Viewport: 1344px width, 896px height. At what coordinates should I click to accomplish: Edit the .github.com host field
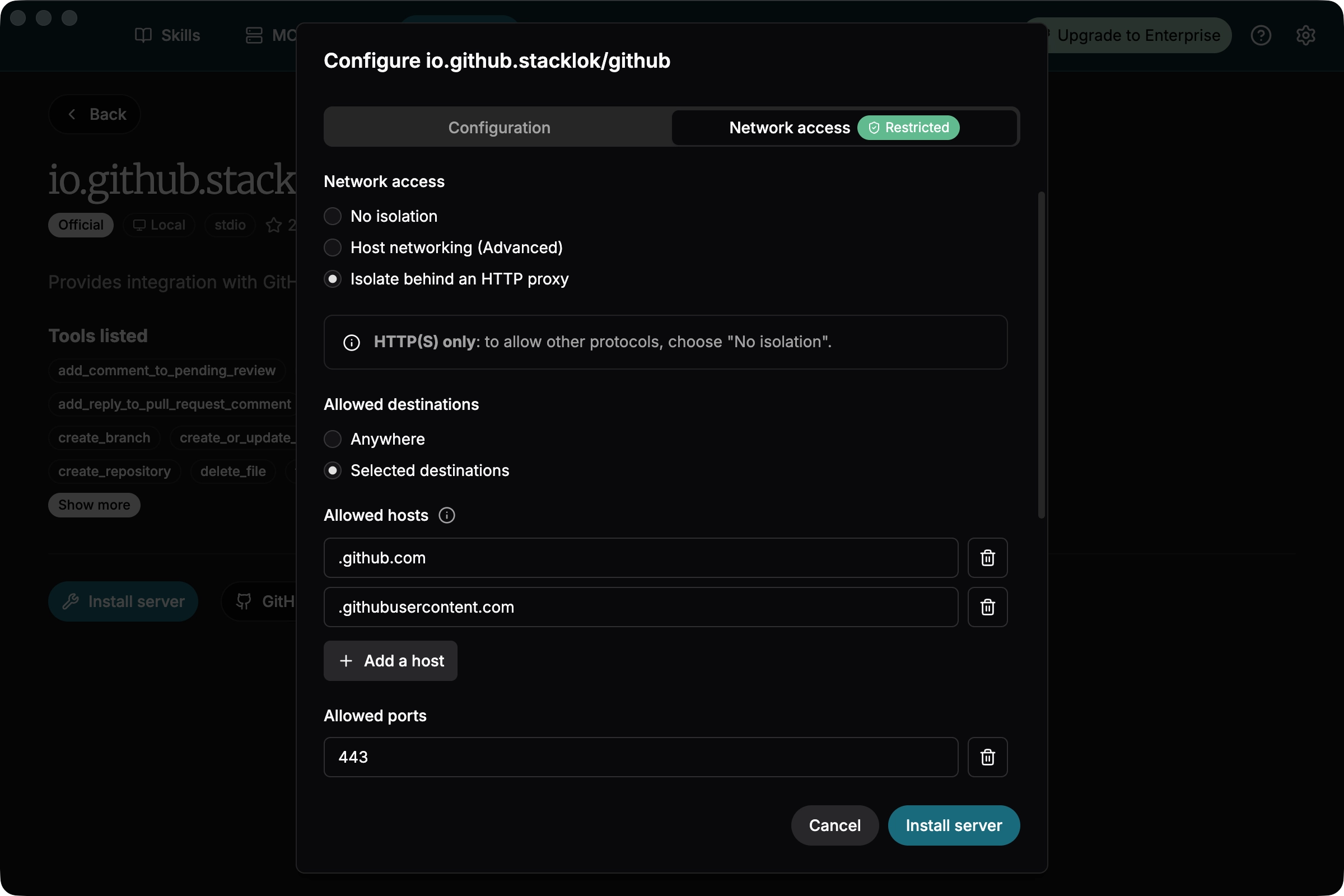point(641,558)
